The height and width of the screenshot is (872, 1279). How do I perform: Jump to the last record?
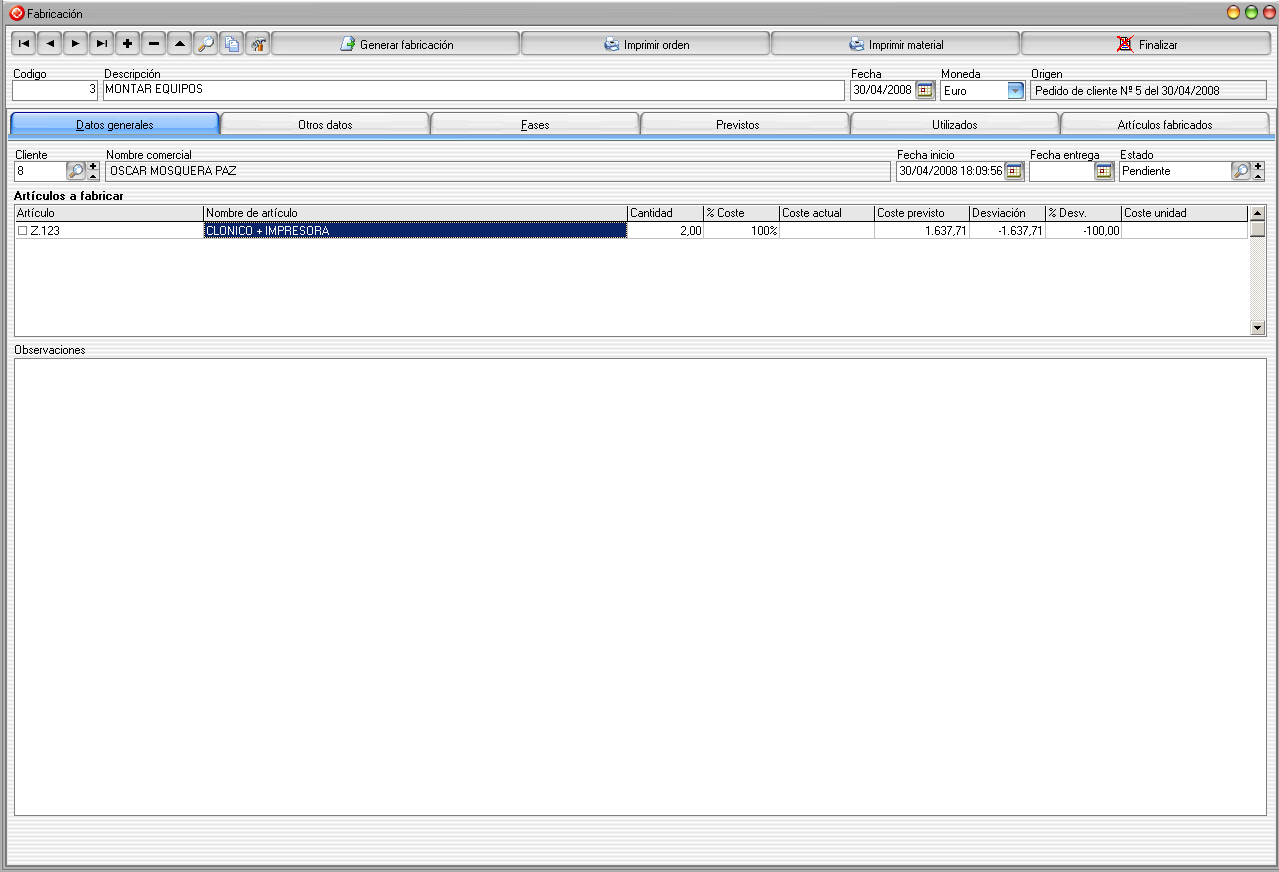(x=101, y=44)
